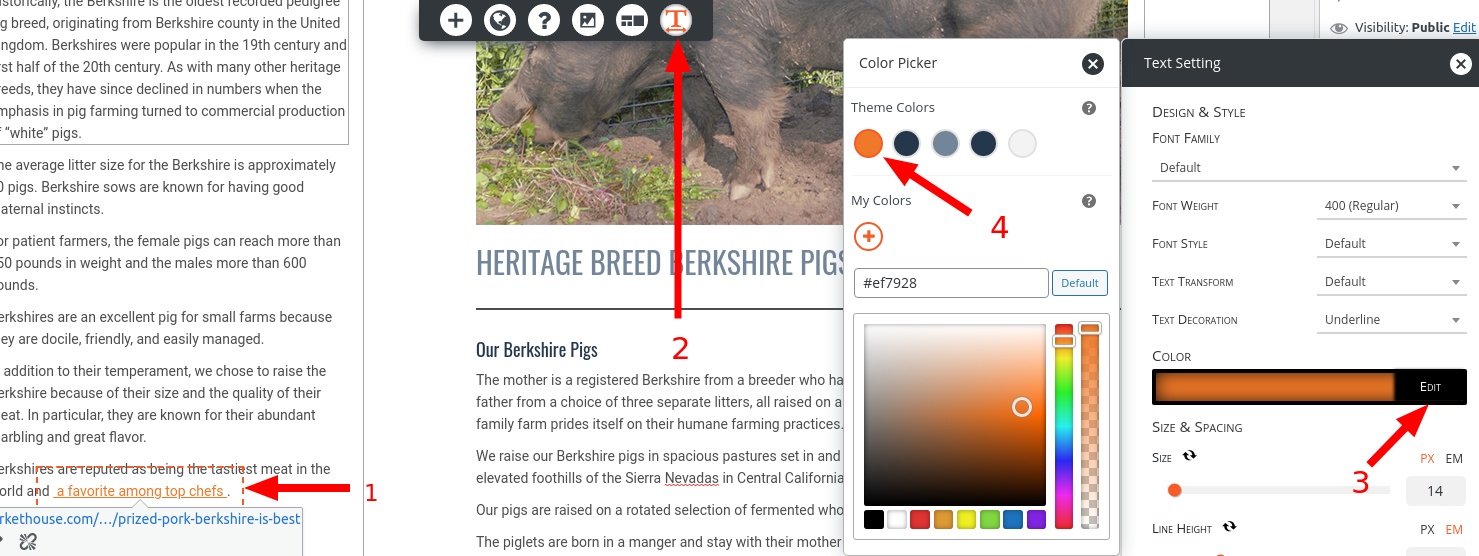Viewport: 1479px width, 556px height.
Task: Switch Line Height unit to PX
Action: click(x=1427, y=529)
